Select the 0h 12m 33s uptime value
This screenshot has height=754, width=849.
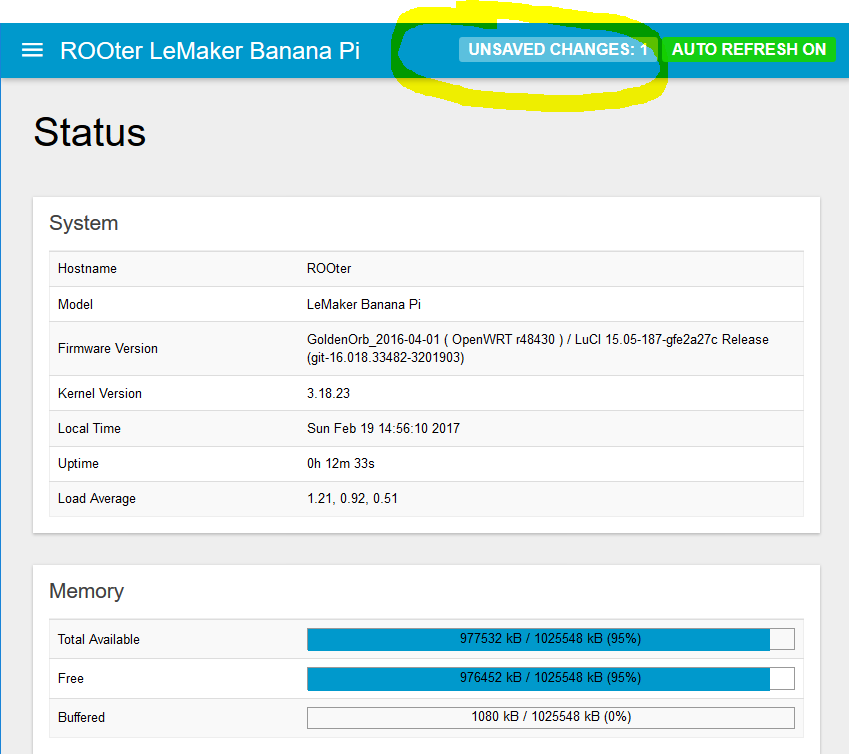pos(341,464)
